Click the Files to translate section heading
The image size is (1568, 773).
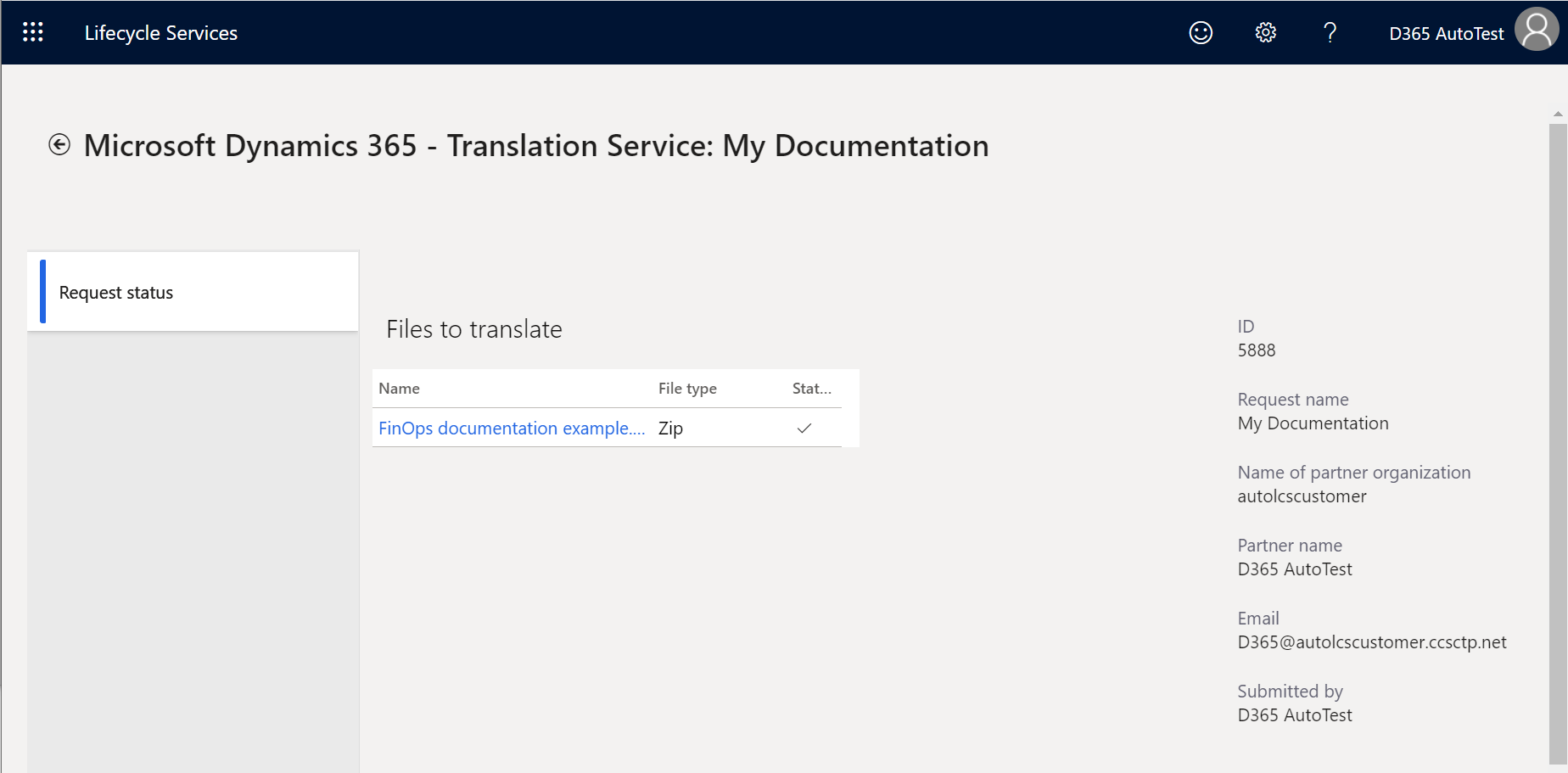tap(473, 329)
